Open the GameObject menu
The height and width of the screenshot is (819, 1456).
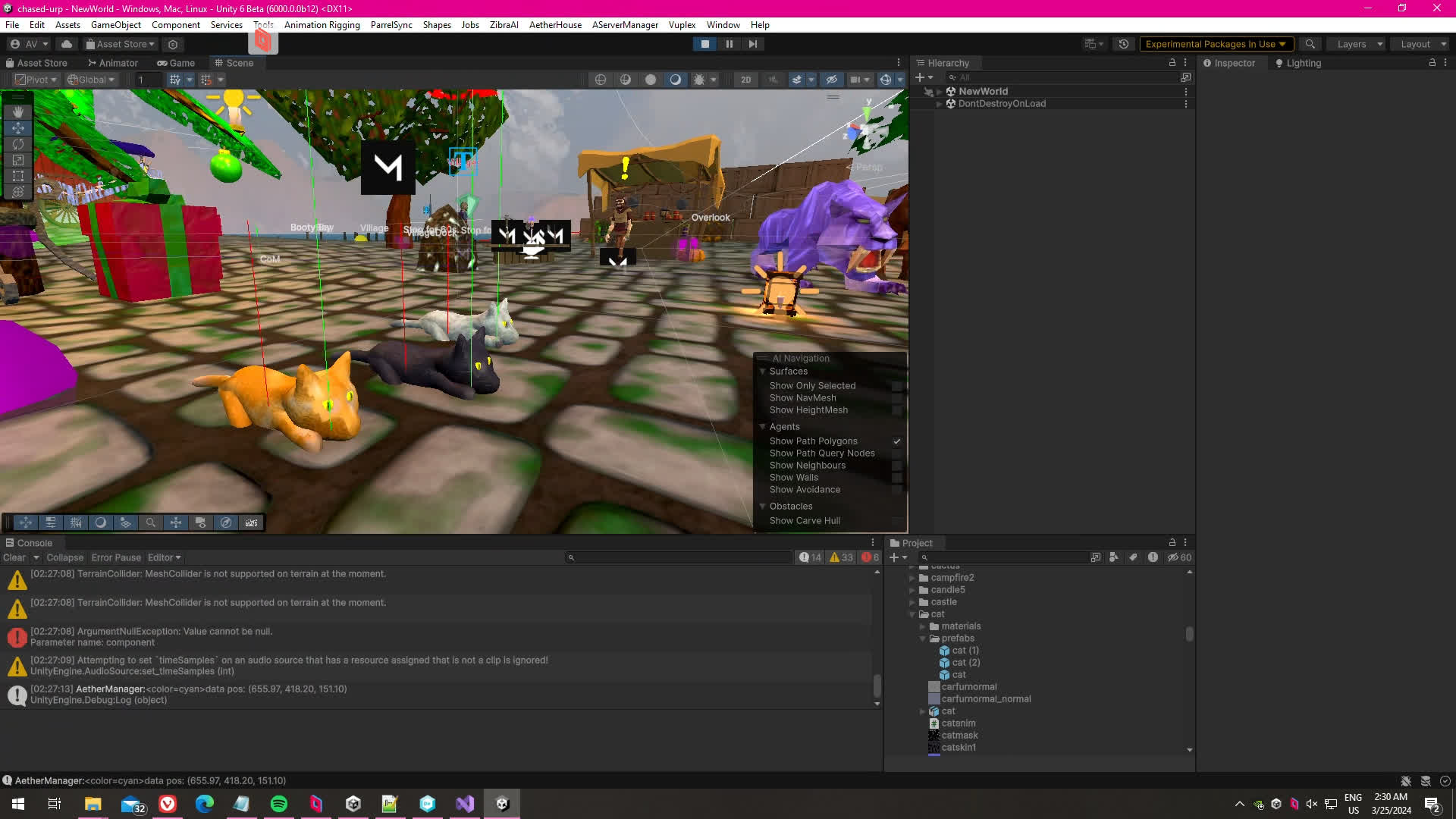tap(115, 25)
